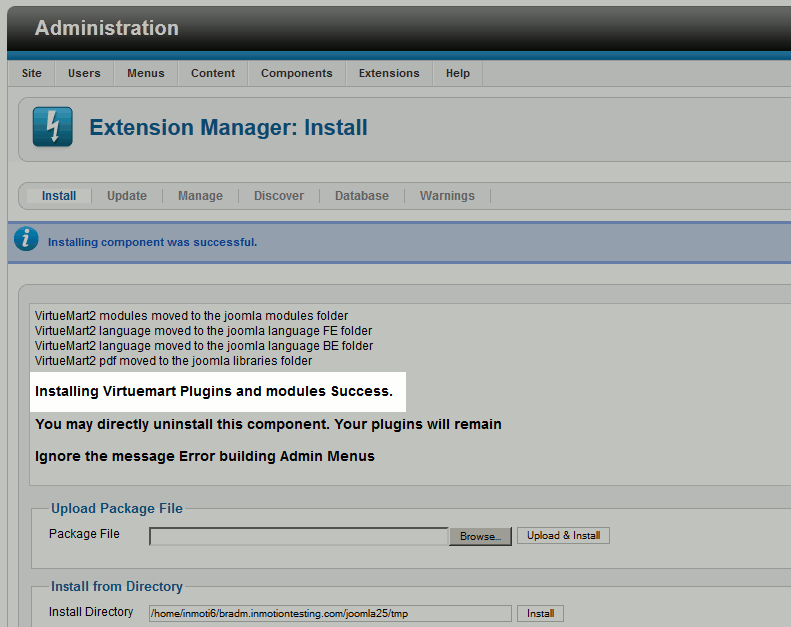The image size is (791, 627).
Task: Expand the Menus menu
Action: (x=146, y=73)
